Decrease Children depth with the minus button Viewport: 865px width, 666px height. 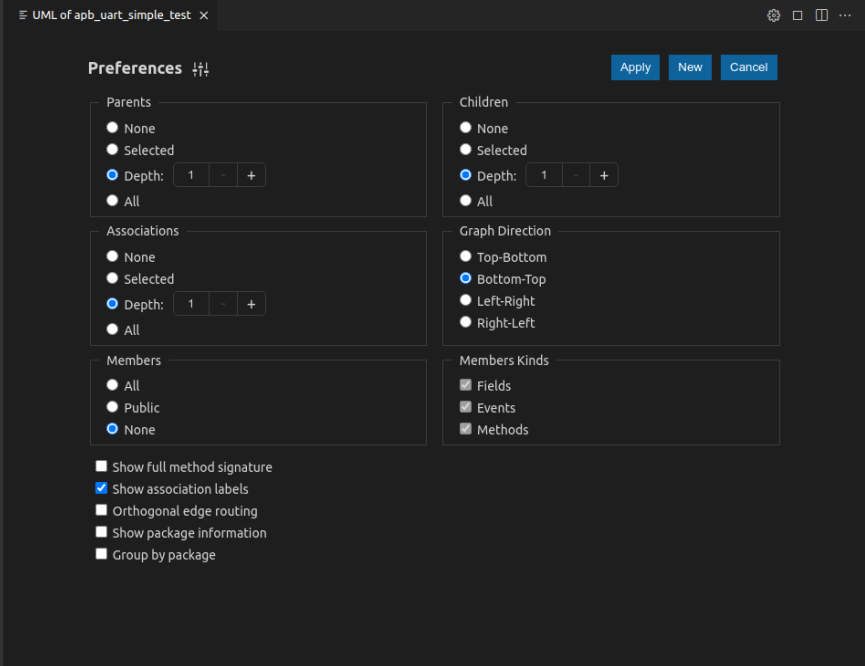576,174
